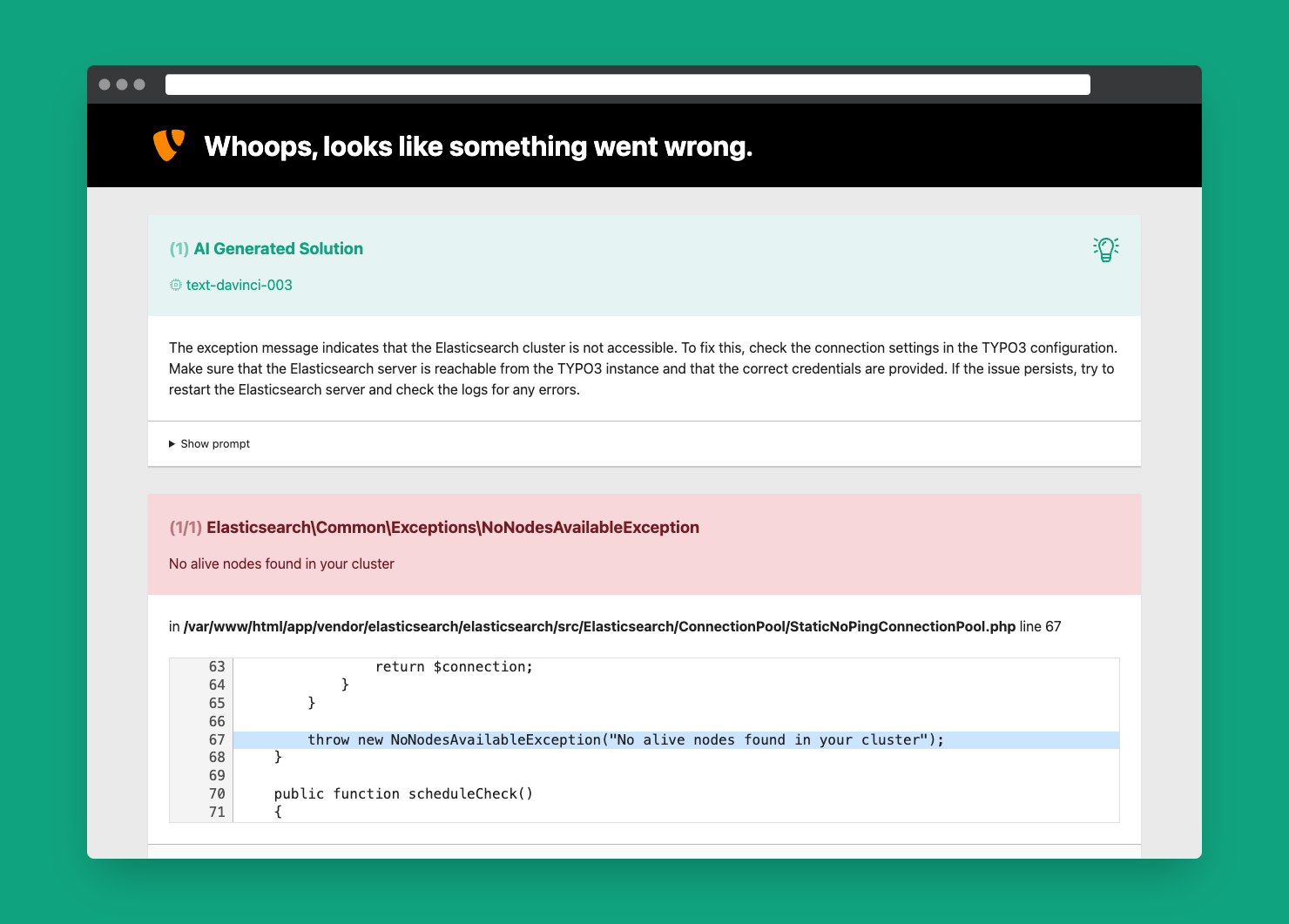
Task: Click the lightbulb icon in AI solution panel
Action: pyautogui.click(x=1106, y=249)
